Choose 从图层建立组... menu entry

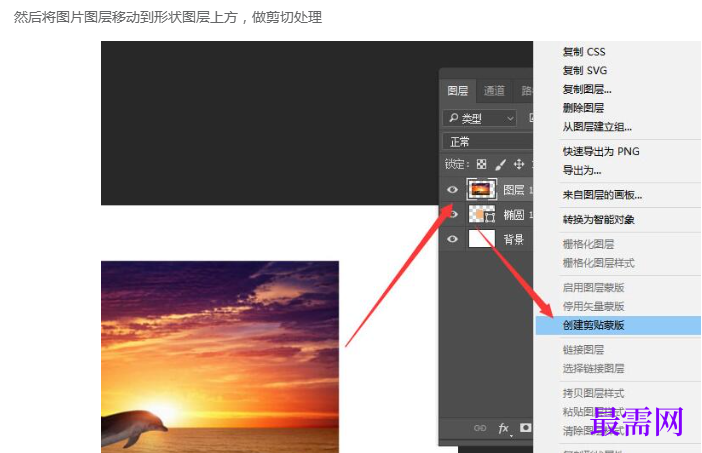click(x=597, y=127)
